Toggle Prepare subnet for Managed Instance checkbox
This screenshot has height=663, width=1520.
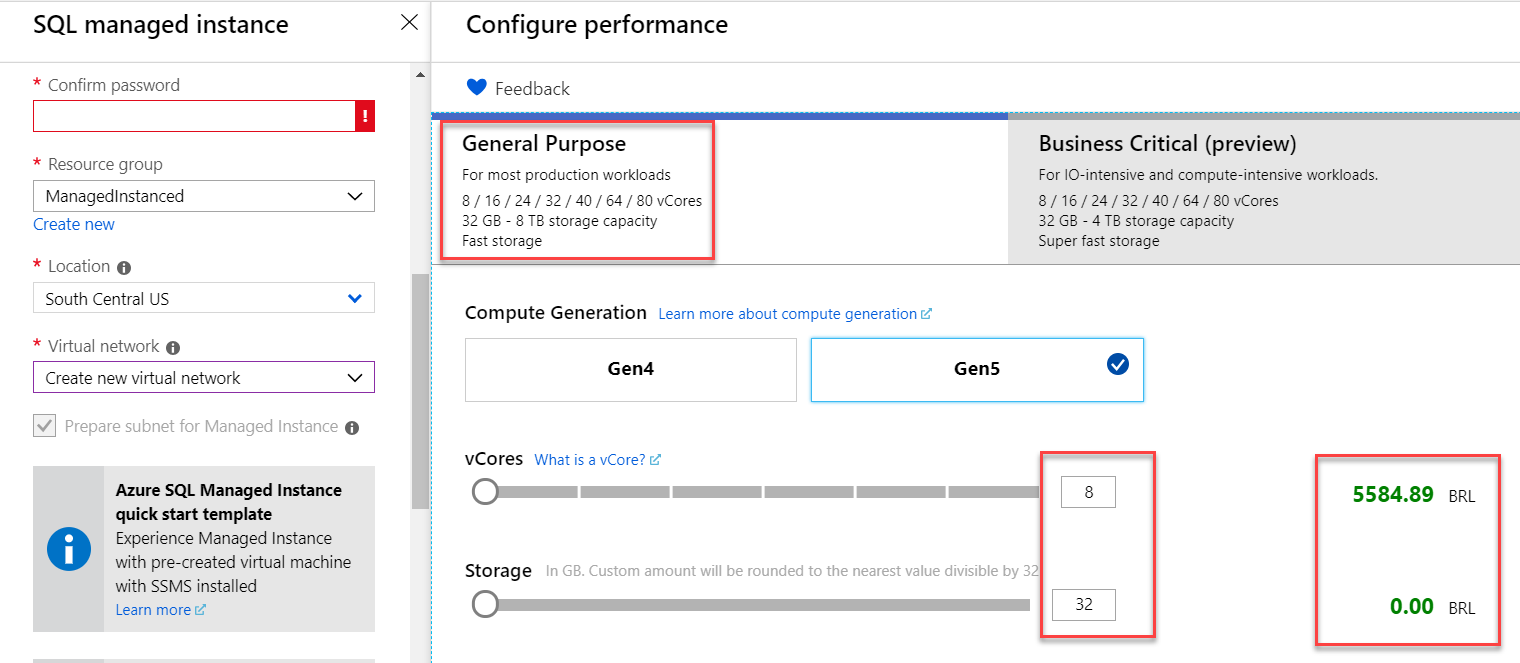[45, 427]
